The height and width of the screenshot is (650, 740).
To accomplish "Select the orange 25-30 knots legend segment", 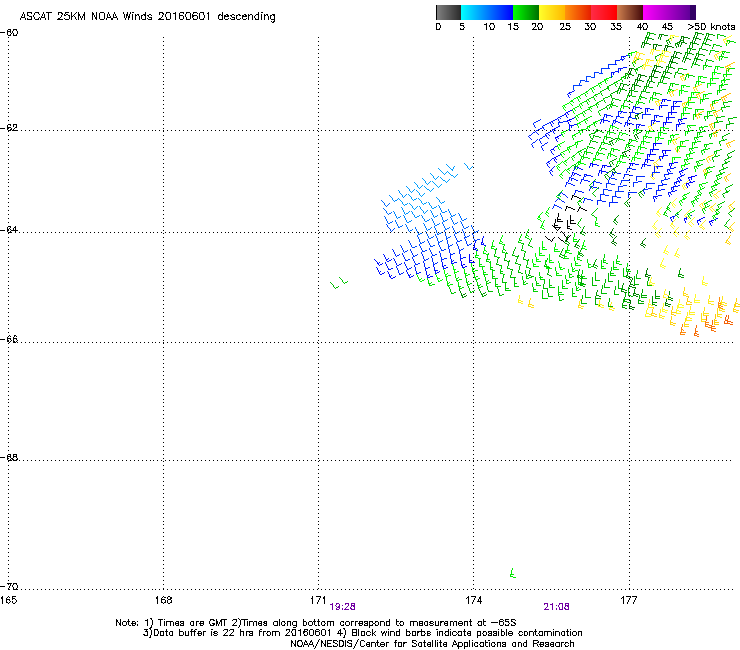I will pos(578,12).
